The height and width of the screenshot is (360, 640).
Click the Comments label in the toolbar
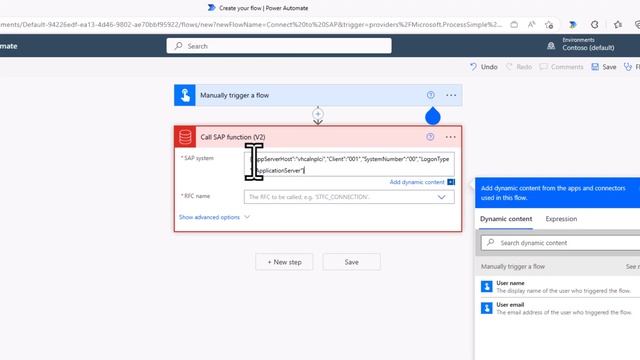coord(567,67)
